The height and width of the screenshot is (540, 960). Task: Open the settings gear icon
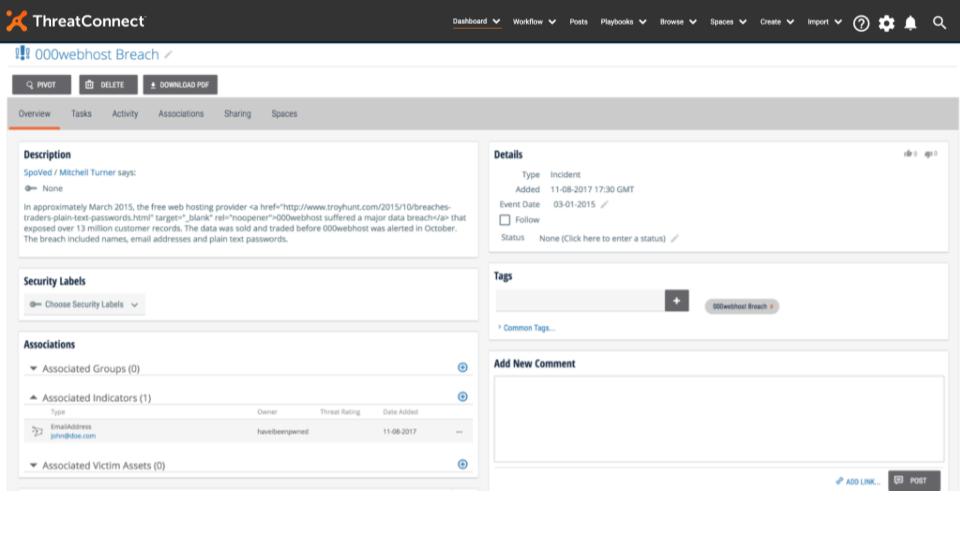point(886,23)
